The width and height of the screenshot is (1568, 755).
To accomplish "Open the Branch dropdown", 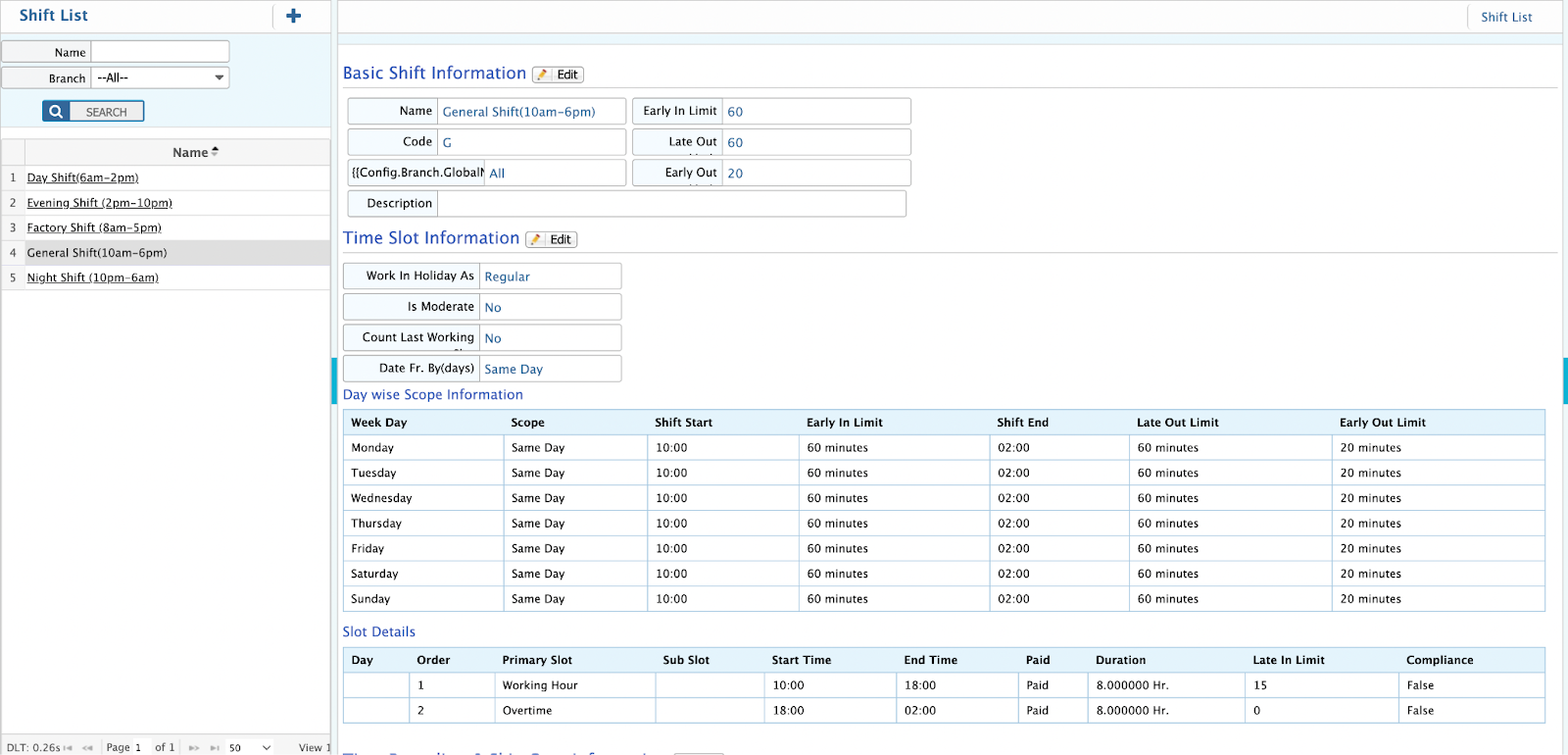I will coord(160,77).
